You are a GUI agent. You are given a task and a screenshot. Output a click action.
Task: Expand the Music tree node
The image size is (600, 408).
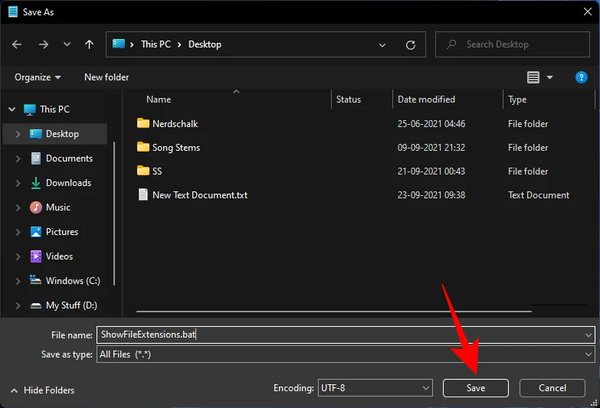[x=18, y=207]
